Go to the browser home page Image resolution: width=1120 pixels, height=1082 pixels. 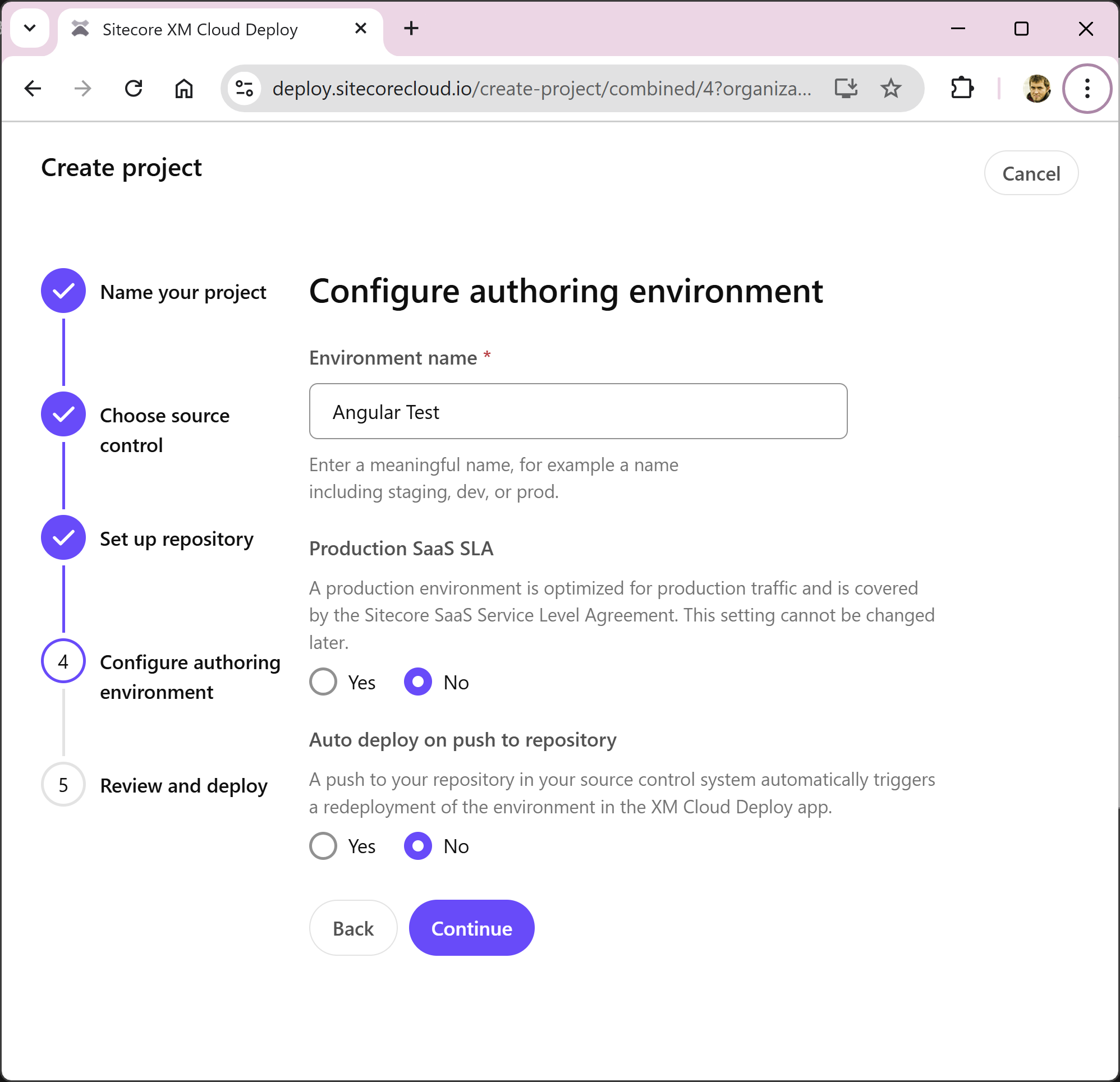tap(184, 89)
